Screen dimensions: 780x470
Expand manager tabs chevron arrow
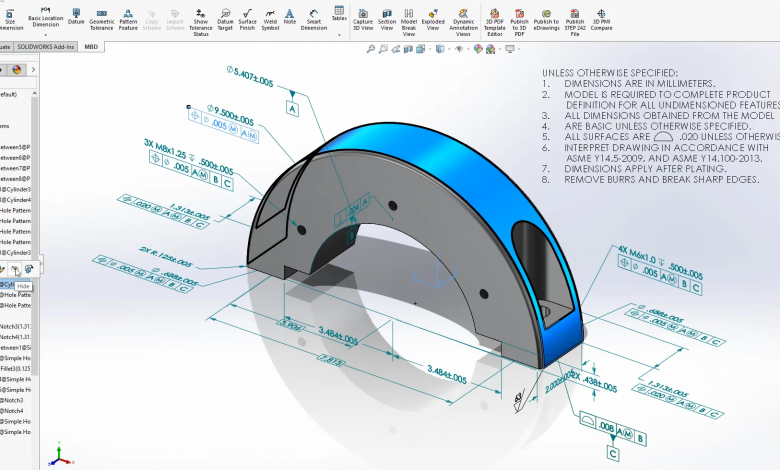[x=33, y=70]
